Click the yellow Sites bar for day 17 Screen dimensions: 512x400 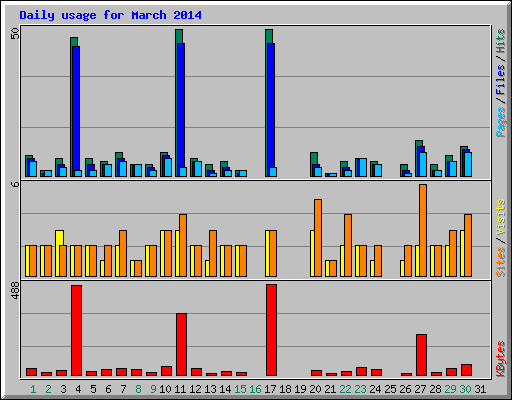[x=267, y=253]
